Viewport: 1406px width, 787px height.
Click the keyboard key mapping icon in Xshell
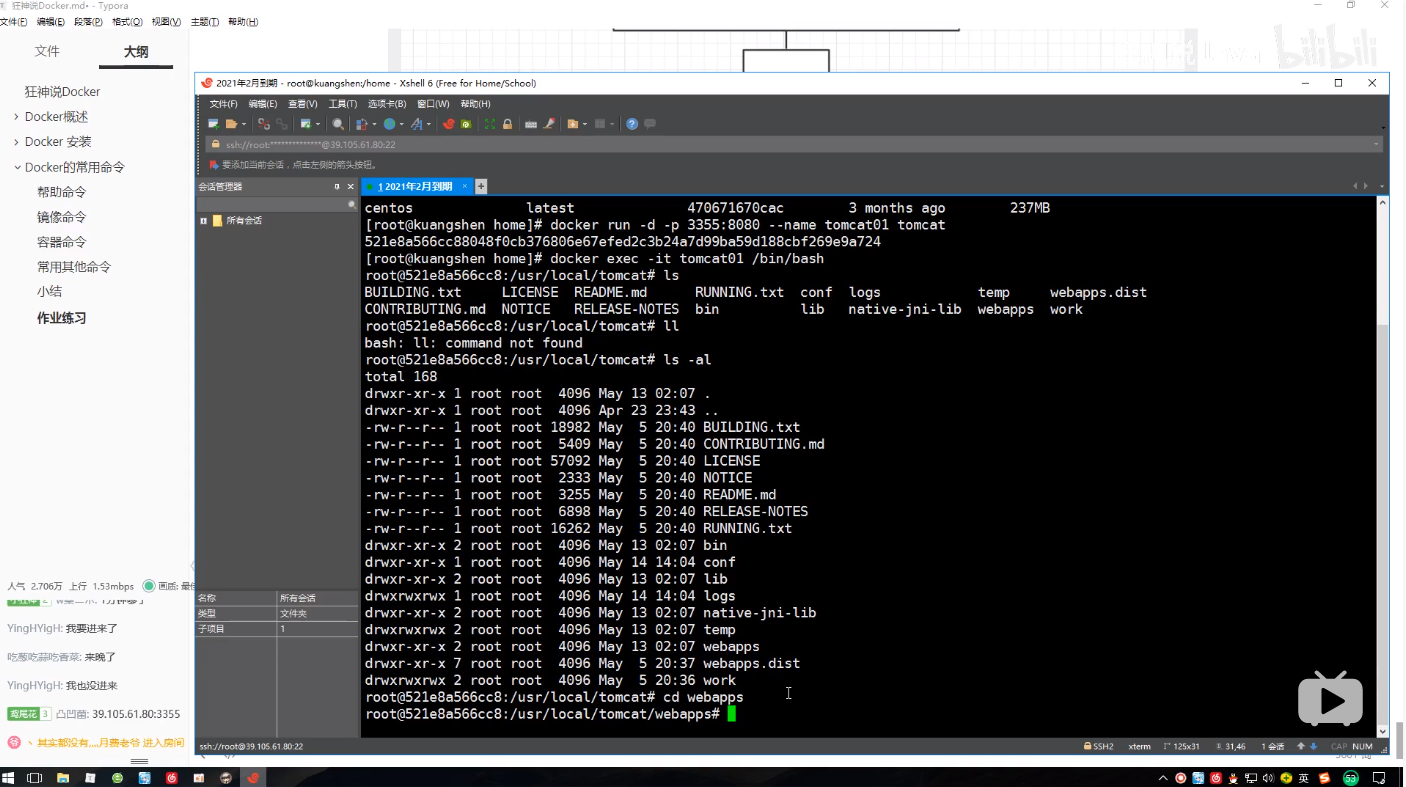pyautogui.click(x=531, y=124)
